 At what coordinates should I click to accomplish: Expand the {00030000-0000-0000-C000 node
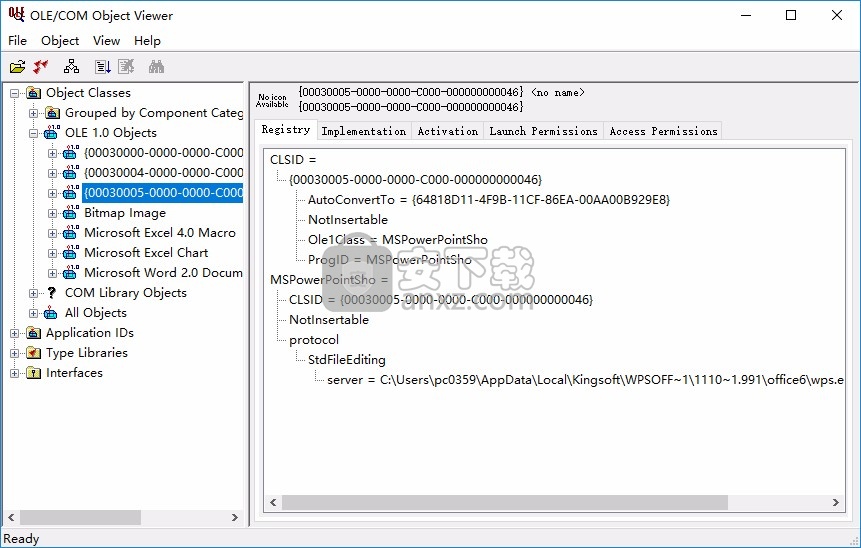53,153
